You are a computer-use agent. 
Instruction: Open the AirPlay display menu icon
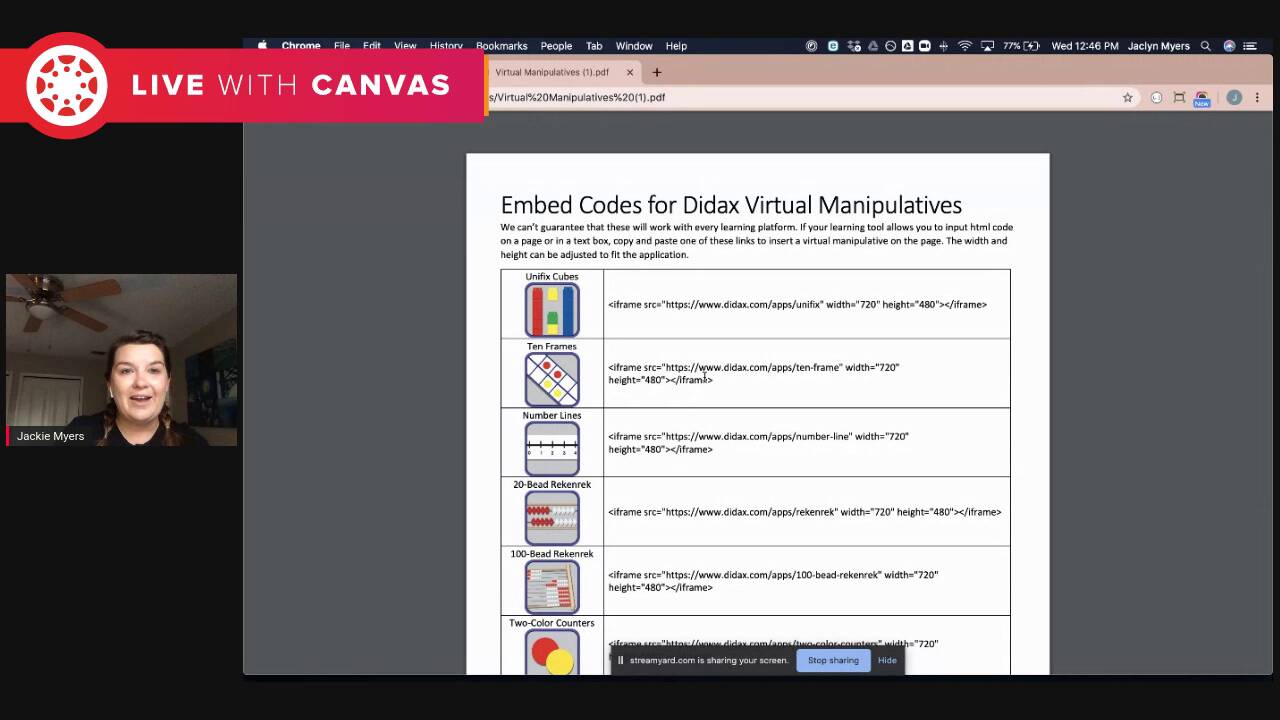point(987,46)
